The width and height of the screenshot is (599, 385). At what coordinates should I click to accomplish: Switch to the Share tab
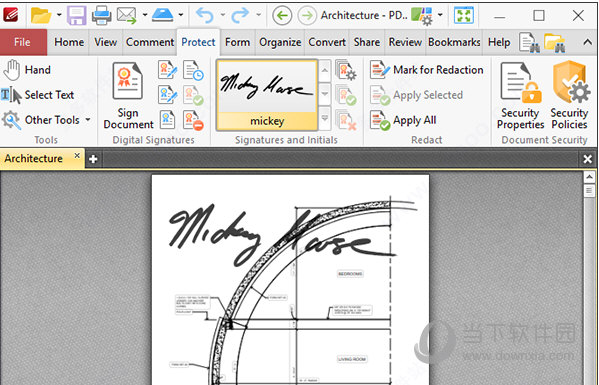(367, 42)
